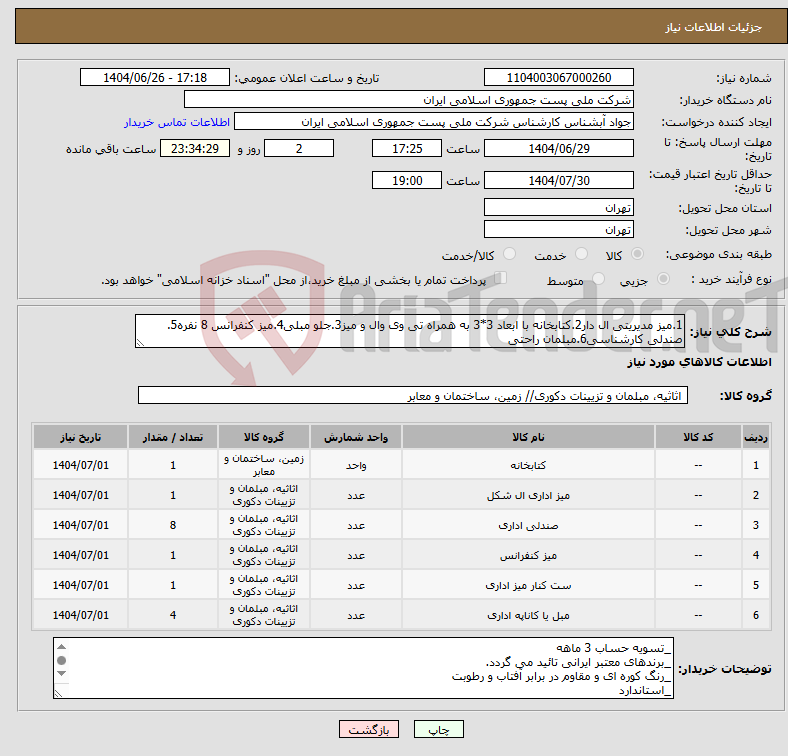Open the اطلاعات تماس خریدار link
The image size is (788, 756).
(x=177, y=122)
